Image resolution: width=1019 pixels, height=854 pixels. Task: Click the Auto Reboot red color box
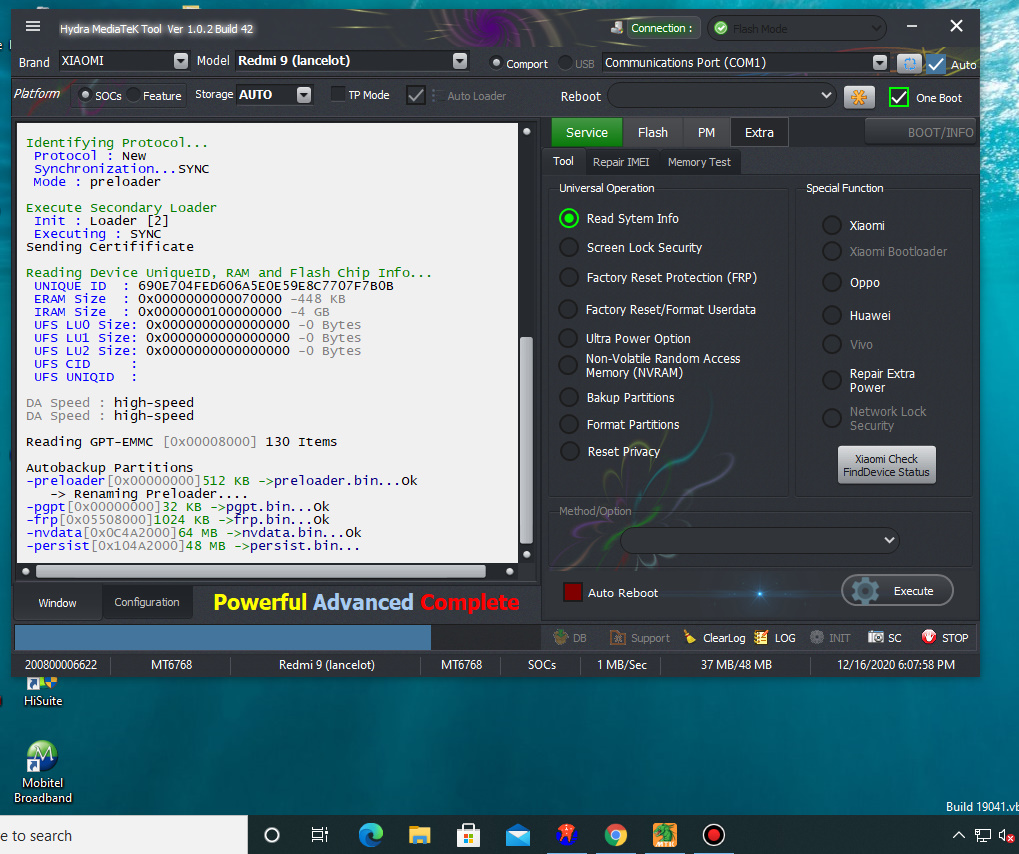coord(572,592)
